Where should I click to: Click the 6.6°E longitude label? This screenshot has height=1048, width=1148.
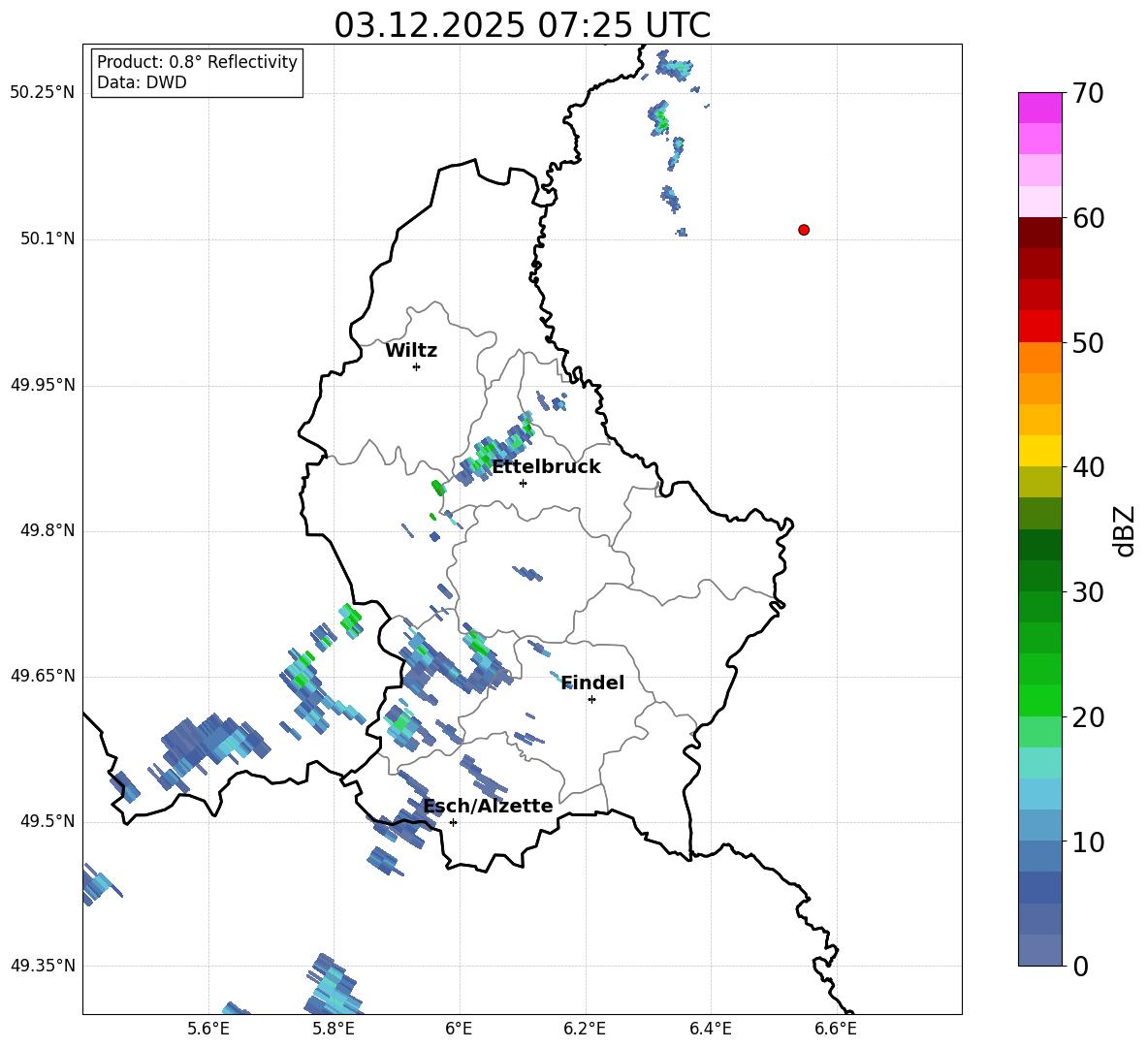pos(836,1029)
